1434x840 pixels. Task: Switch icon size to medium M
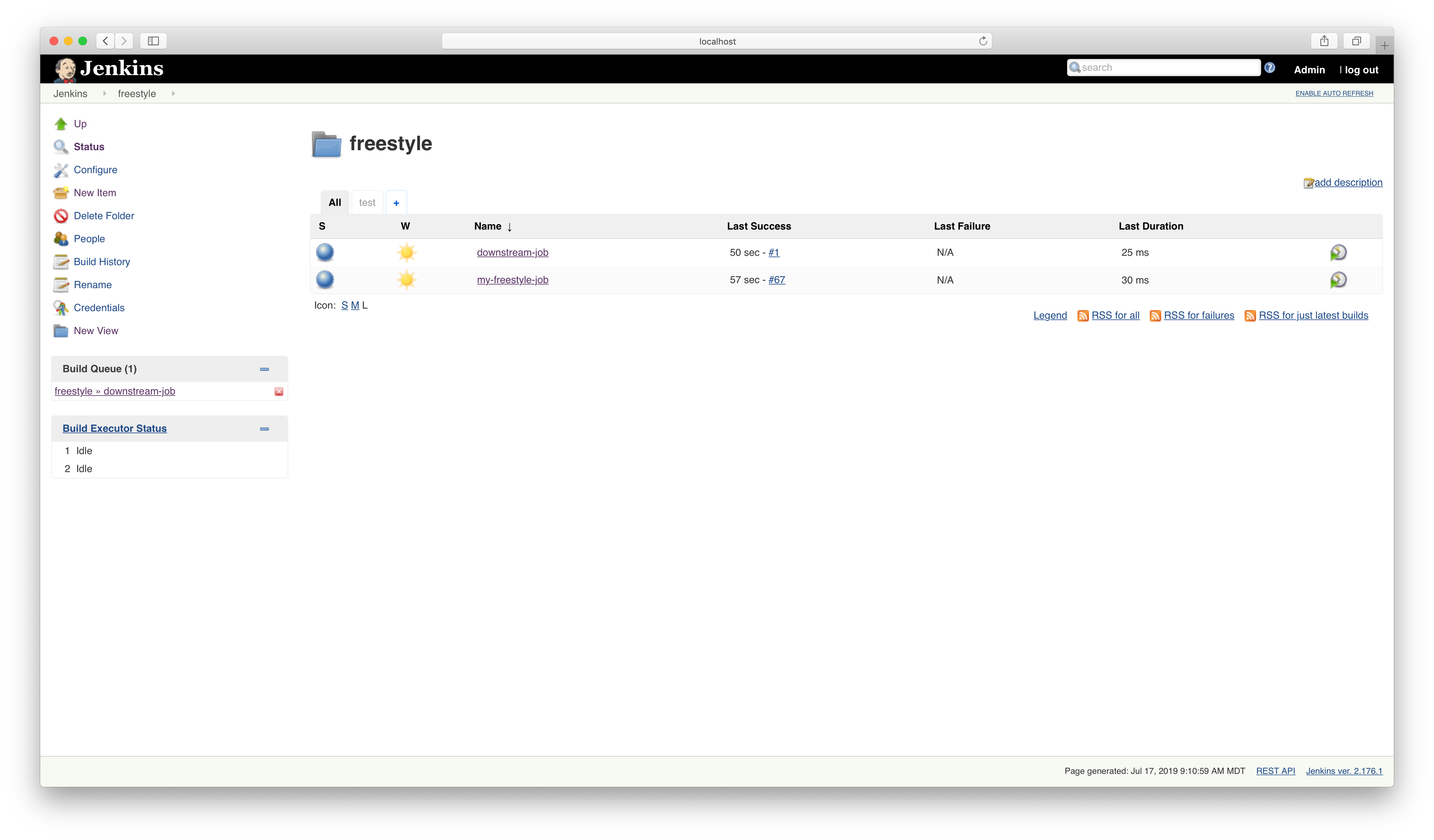[x=354, y=305]
